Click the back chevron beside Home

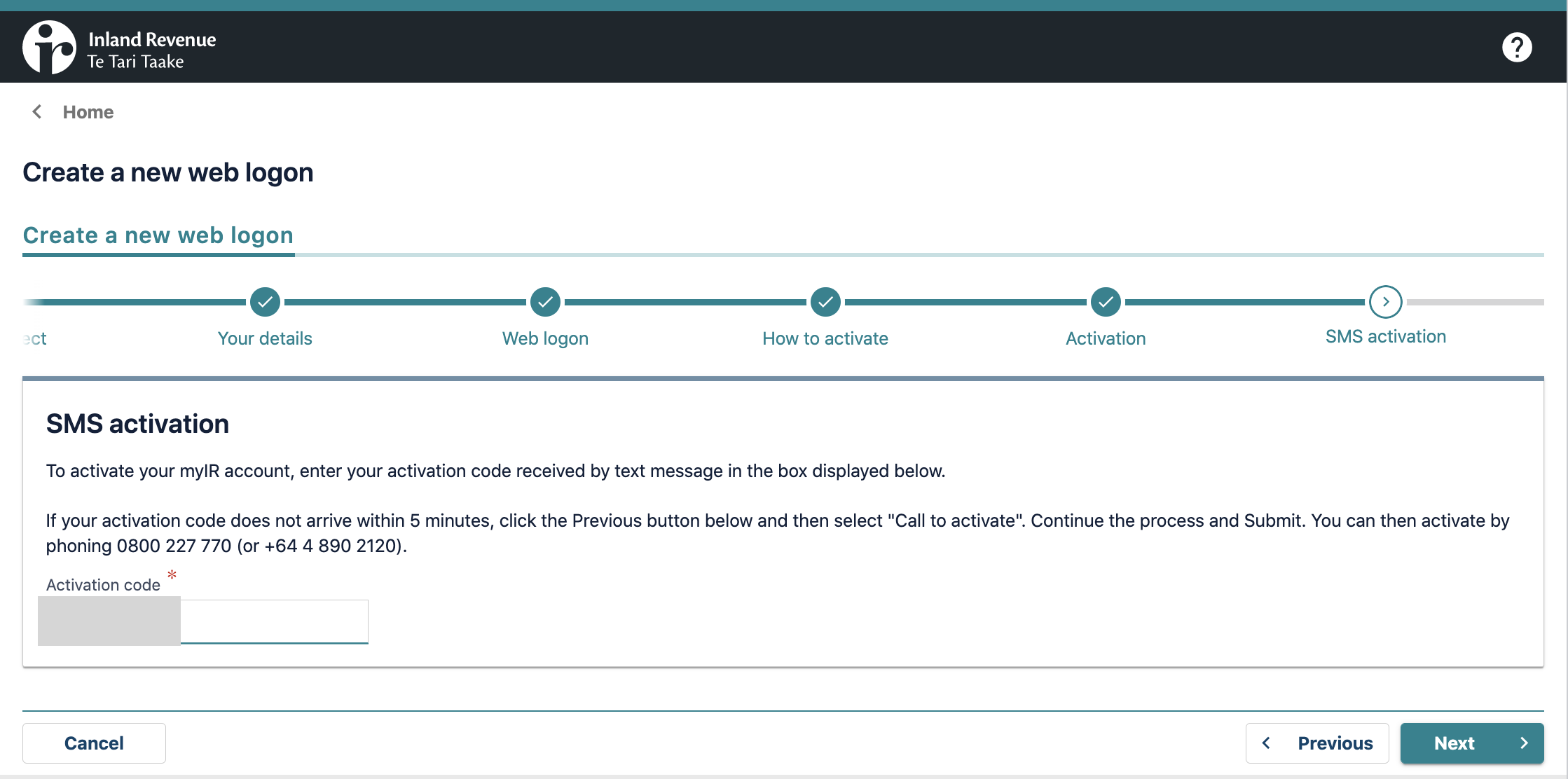click(x=37, y=112)
